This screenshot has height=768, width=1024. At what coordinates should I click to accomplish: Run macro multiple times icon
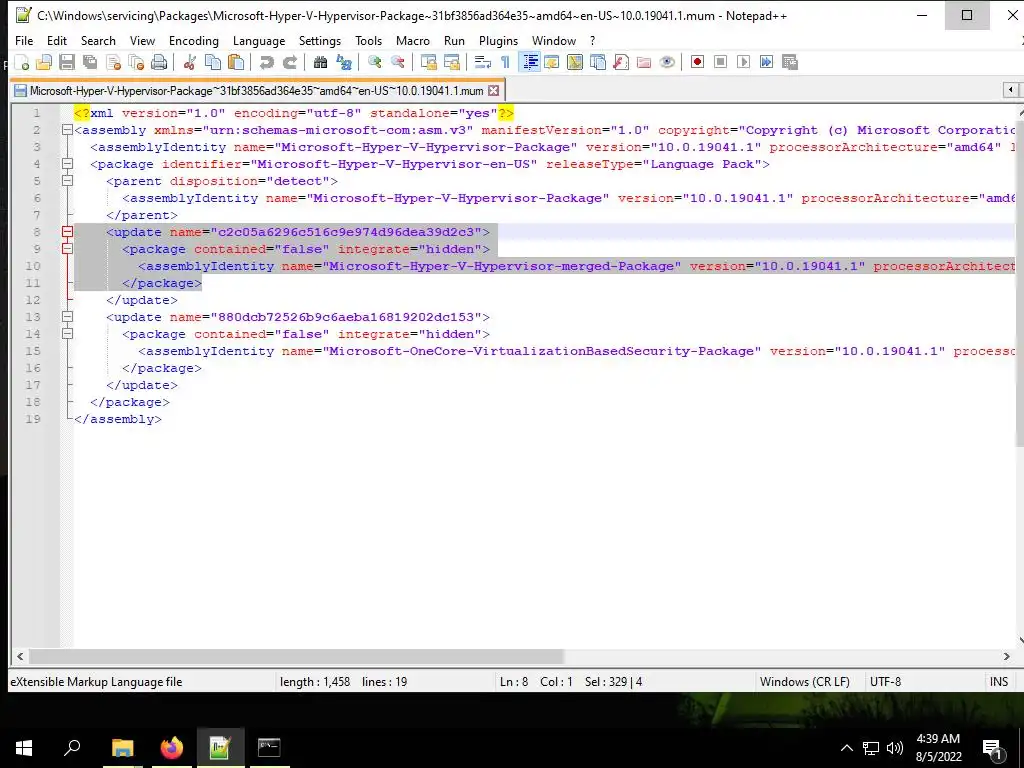pos(766,62)
